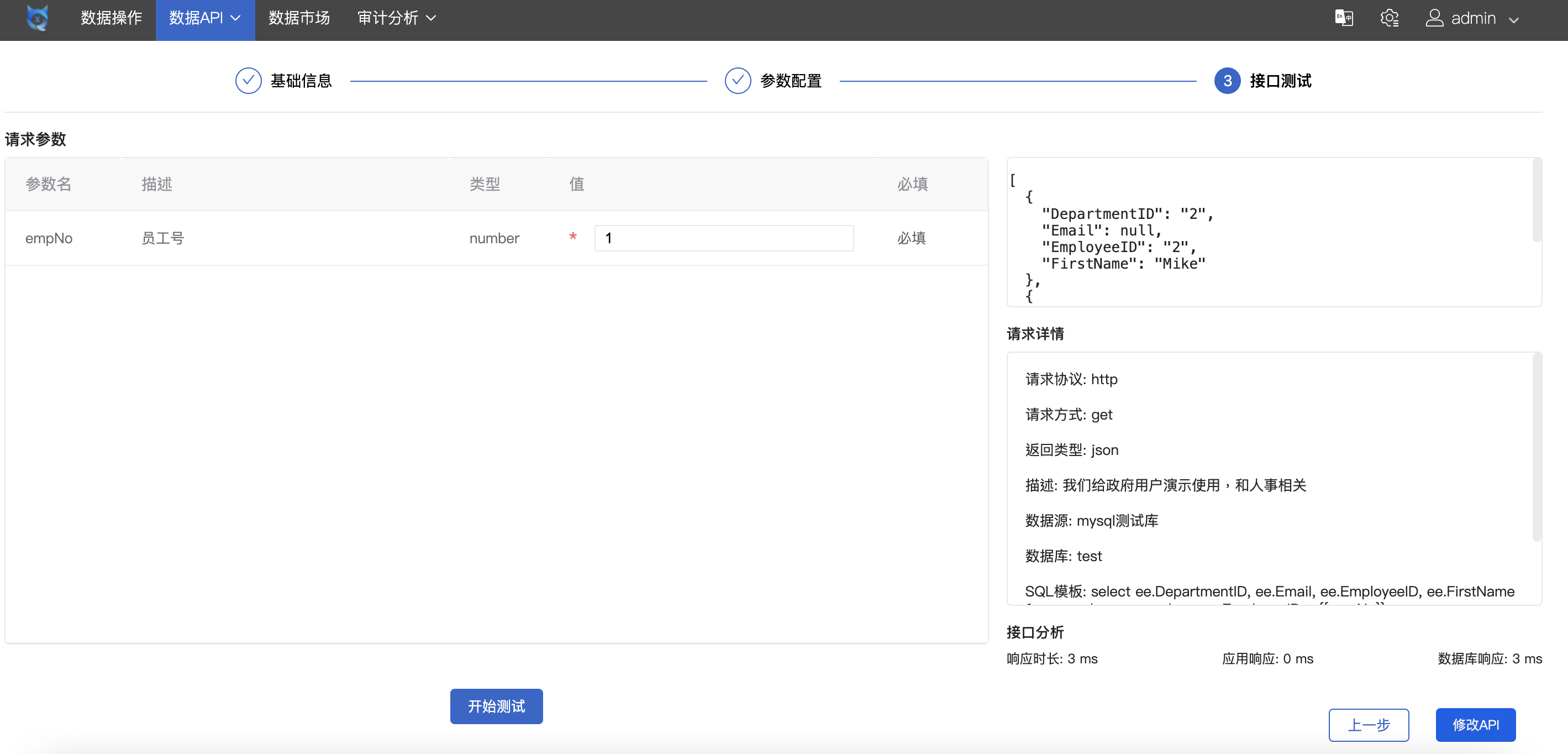Viewport: 1568px width, 754px height.
Task: Focus the empNo value input field
Action: (x=724, y=238)
